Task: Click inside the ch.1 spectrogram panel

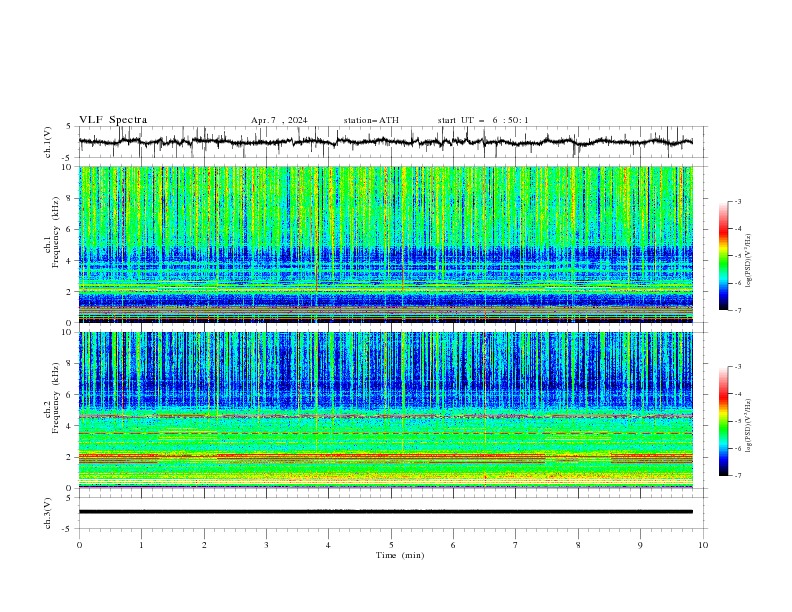Action: click(386, 244)
